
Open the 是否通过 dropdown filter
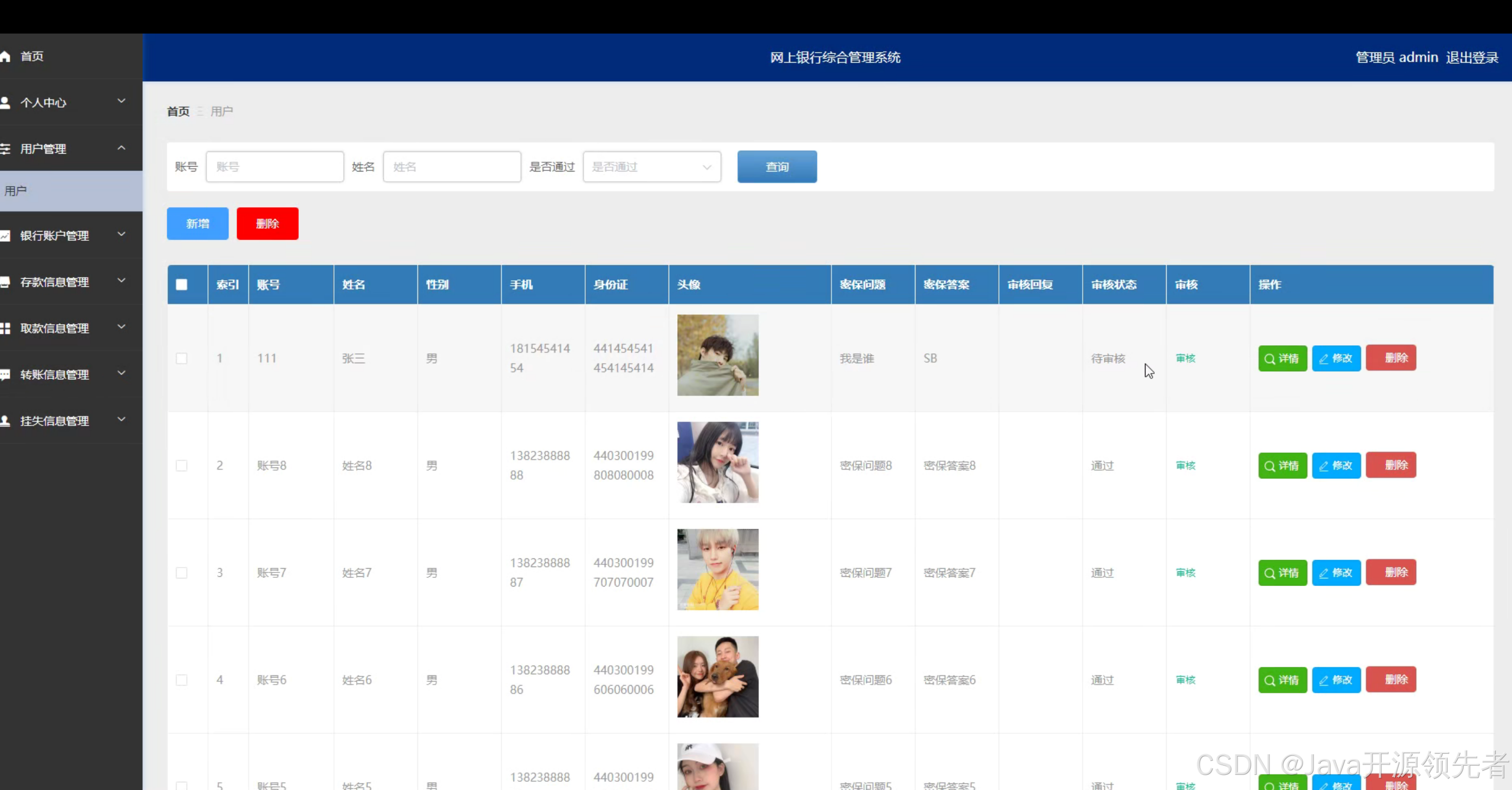[652, 167]
